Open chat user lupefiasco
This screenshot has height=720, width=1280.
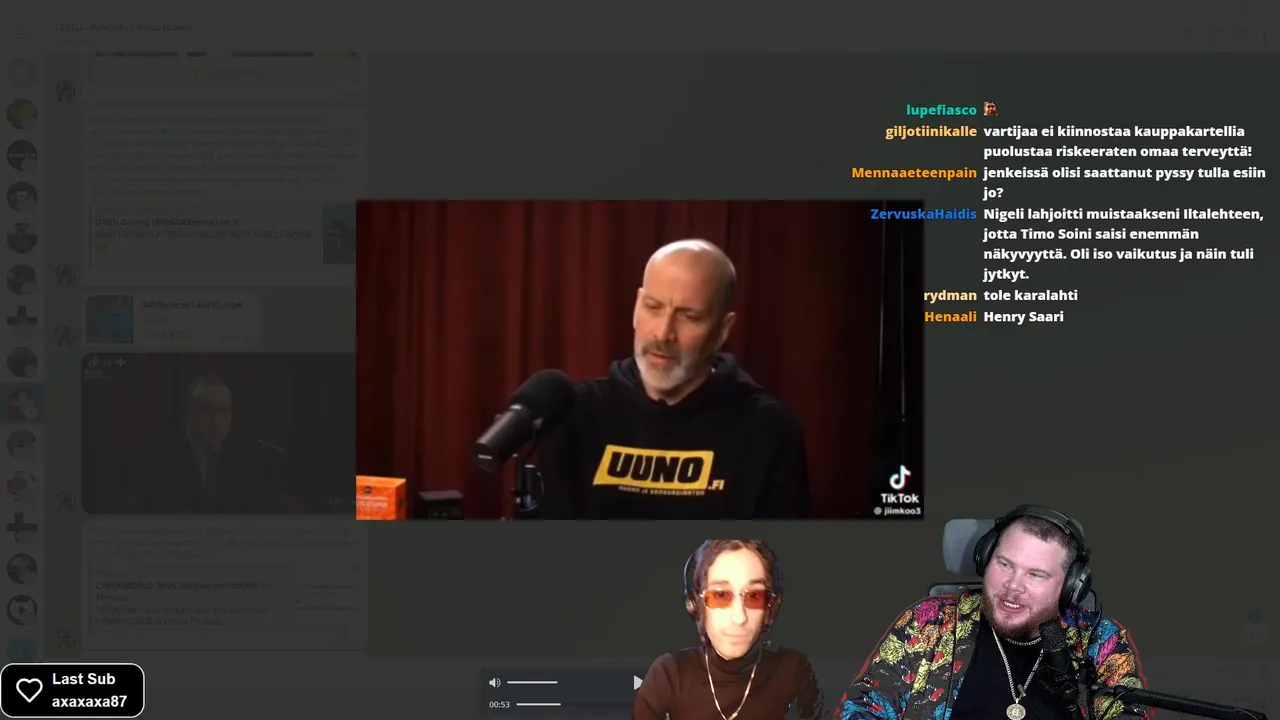click(941, 110)
